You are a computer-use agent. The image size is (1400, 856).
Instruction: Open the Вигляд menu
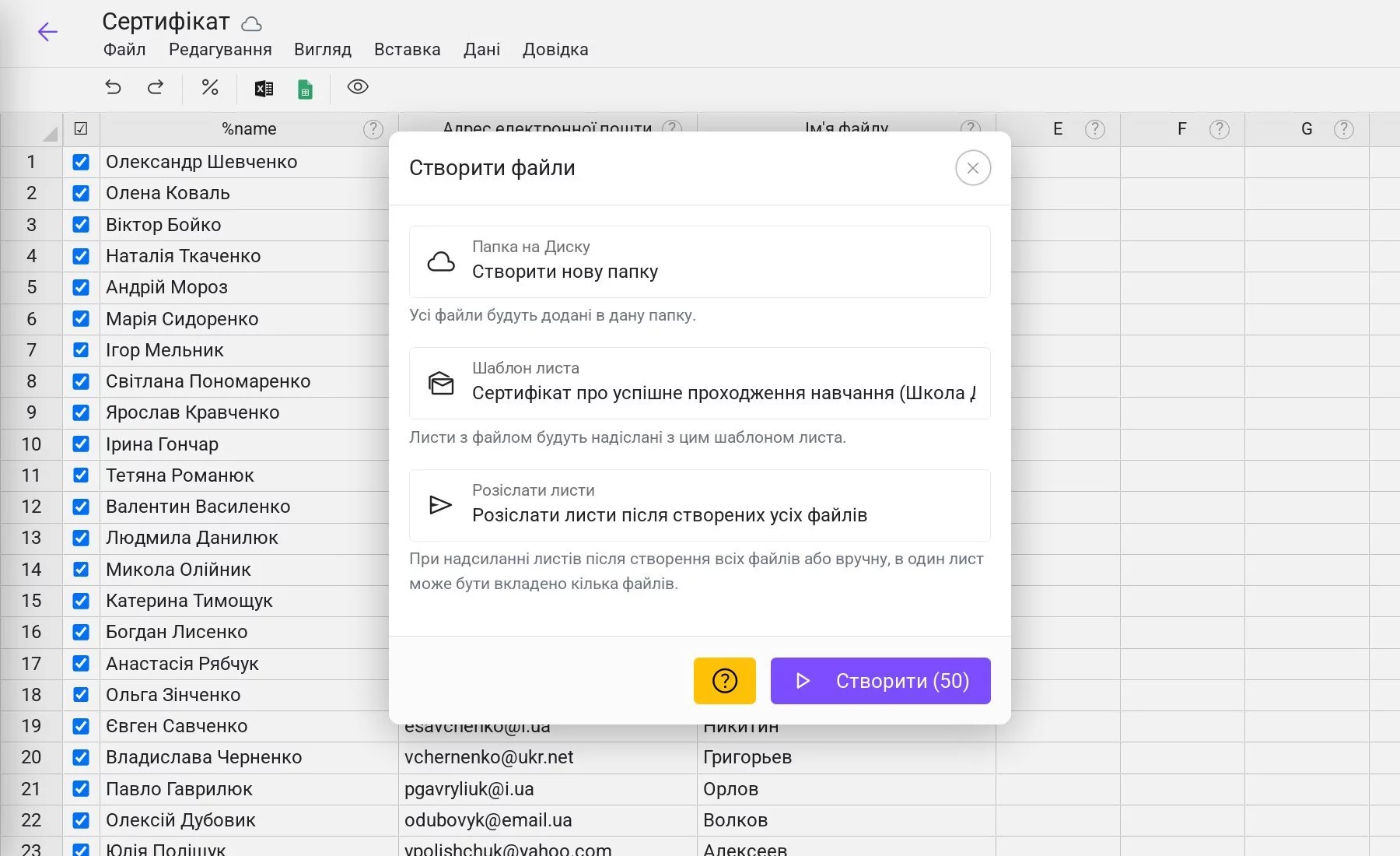[x=323, y=50]
